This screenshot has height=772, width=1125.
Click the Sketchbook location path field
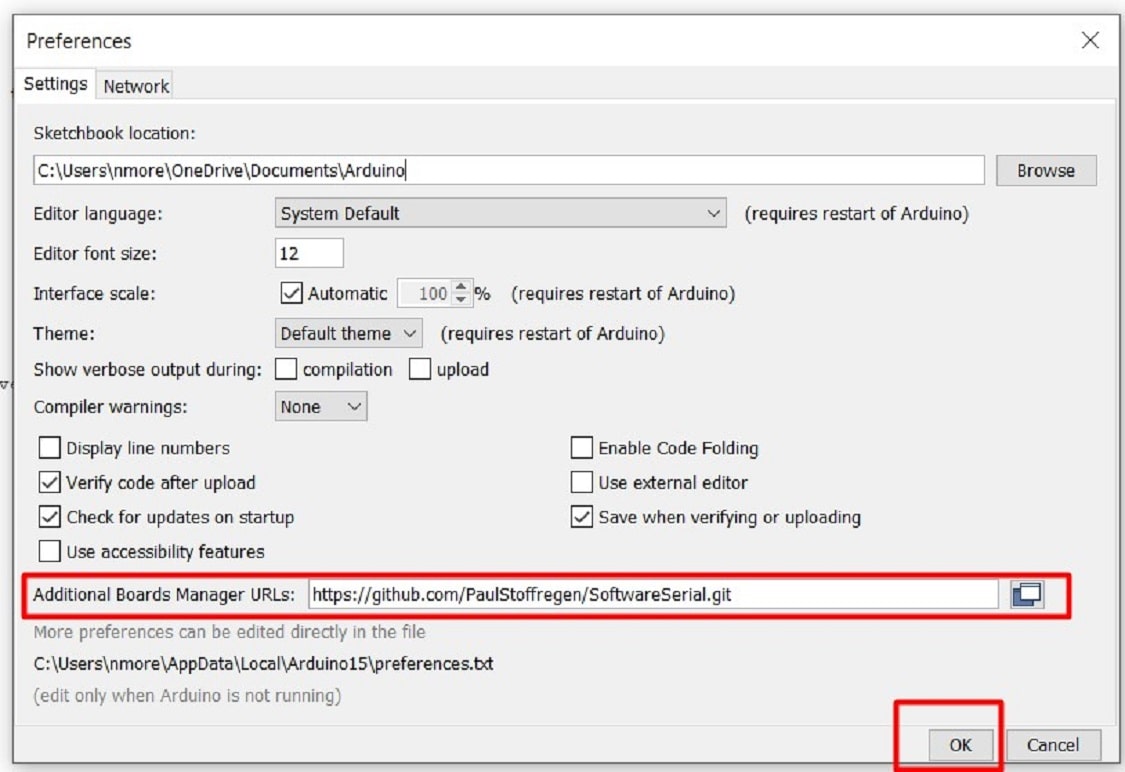(509, 171)
